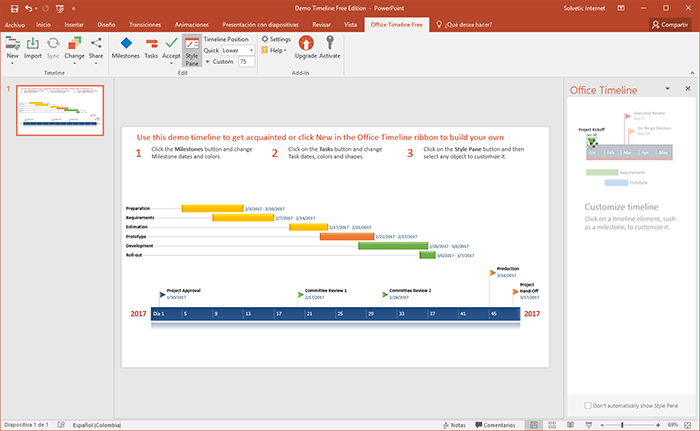Click the Import timeline data icon
This screenshot has width=700, height=431.
(x=33, y=48)
